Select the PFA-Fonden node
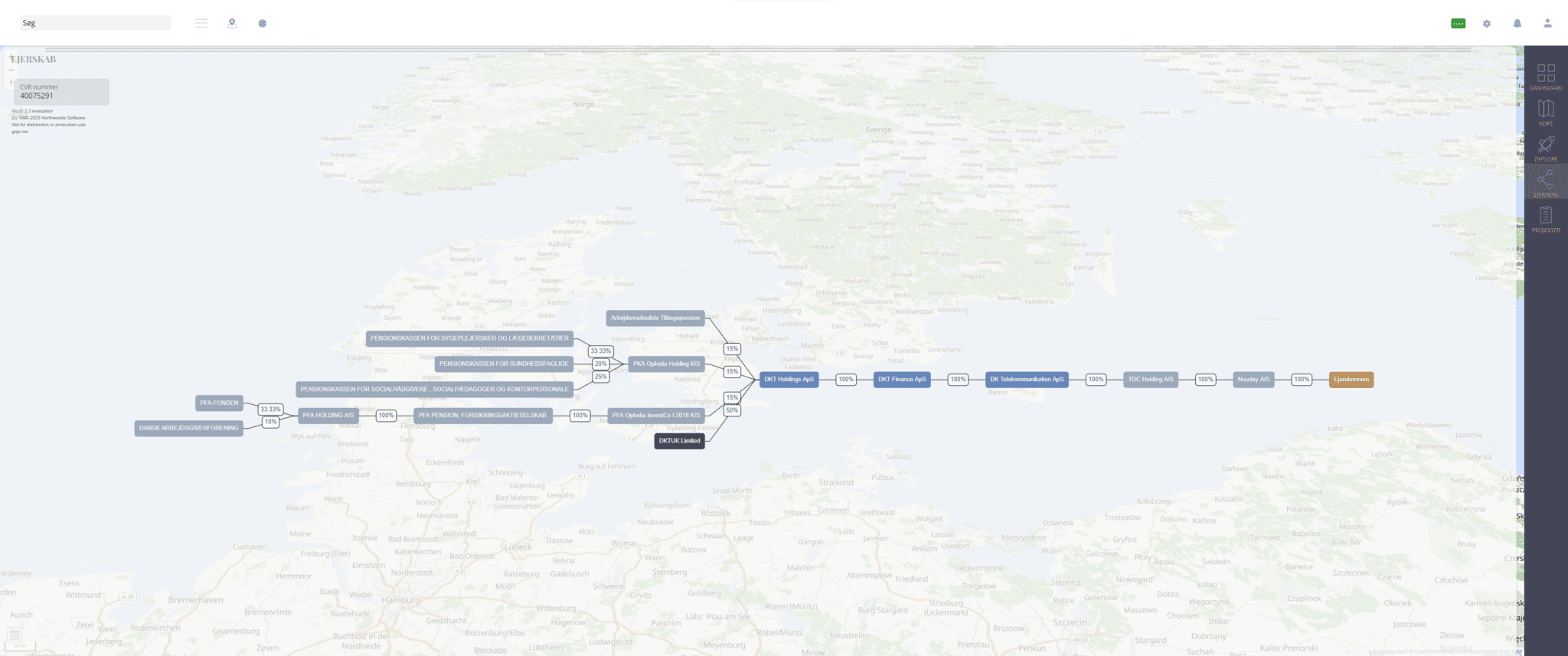This screenshot has height=656, width=1568. tap(219, 403)
